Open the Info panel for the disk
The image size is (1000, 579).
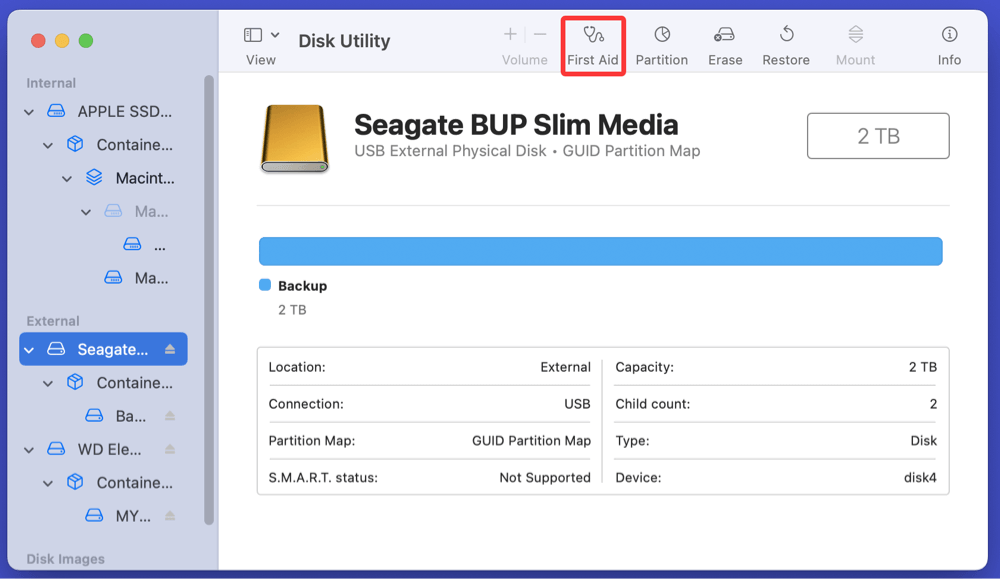949,46
